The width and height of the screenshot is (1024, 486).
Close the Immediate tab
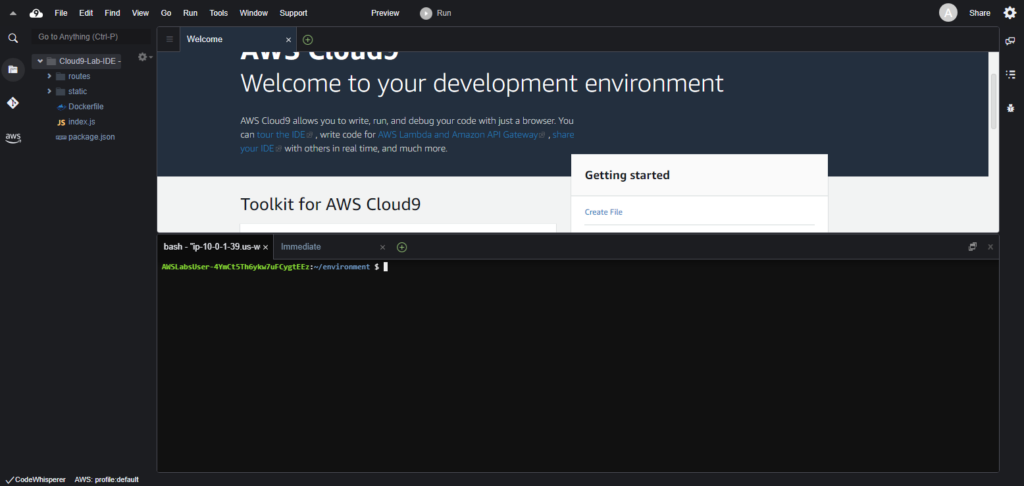tap(383, 248)
